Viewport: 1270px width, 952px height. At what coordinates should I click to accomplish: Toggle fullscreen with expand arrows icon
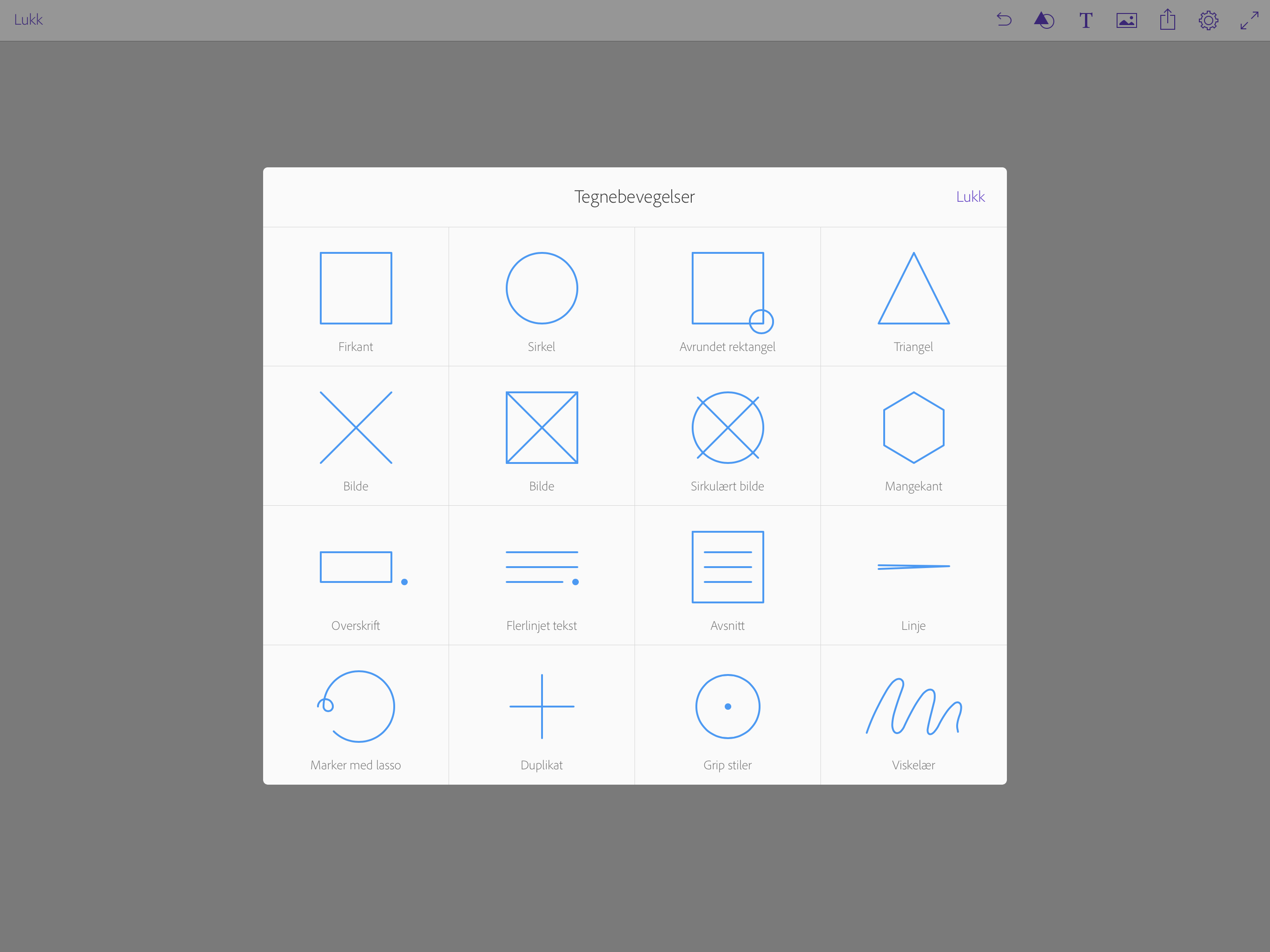[x=1250, y=20]
